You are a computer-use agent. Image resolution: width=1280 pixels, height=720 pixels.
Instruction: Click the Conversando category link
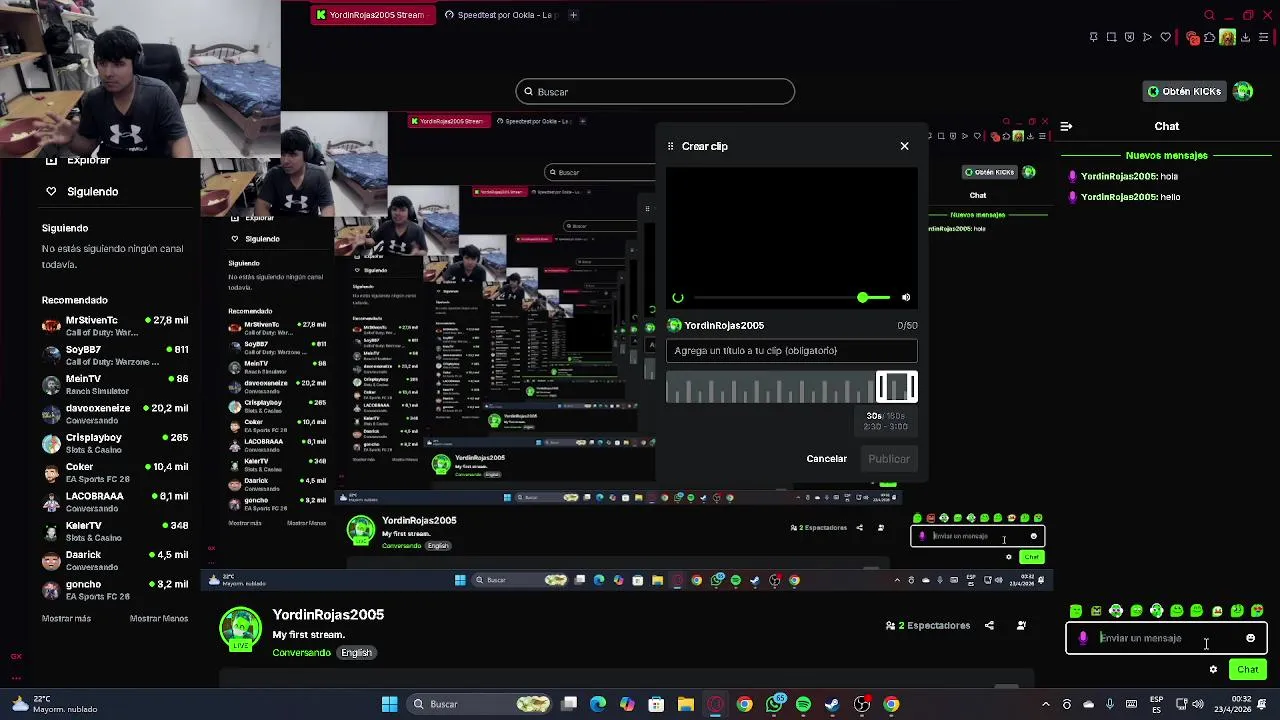point(301,653)
